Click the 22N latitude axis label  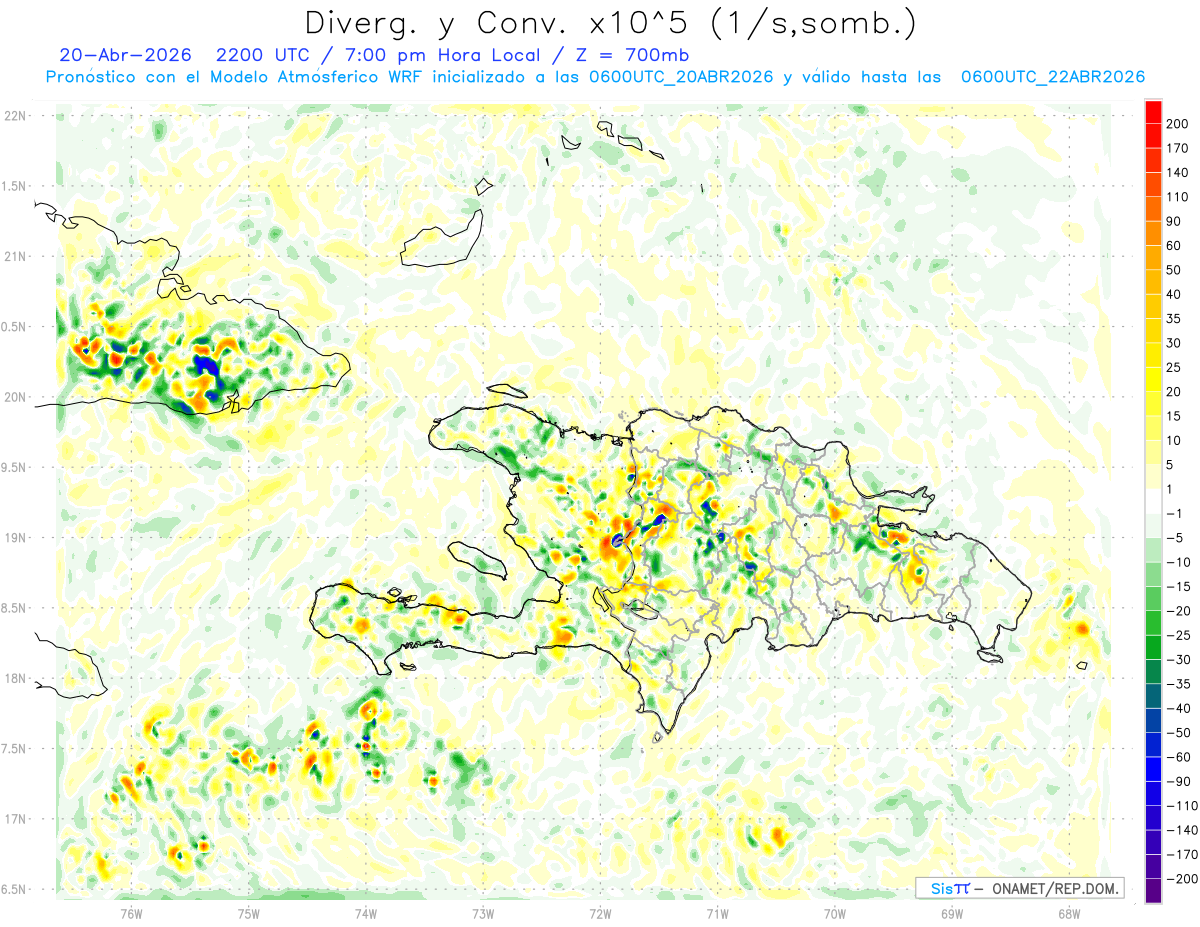pos(15,115)
